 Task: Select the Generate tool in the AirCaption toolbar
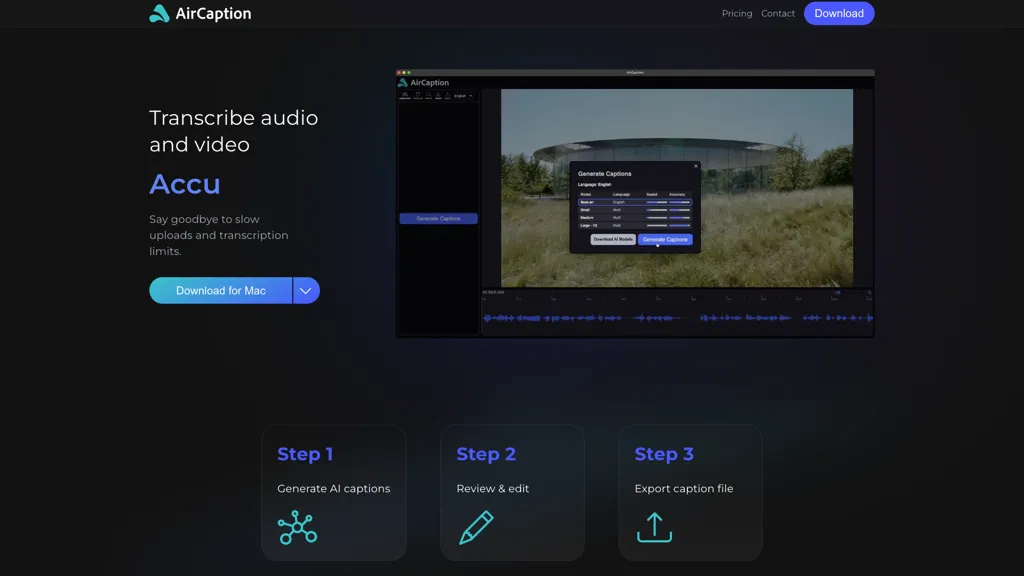coord(405,95)
